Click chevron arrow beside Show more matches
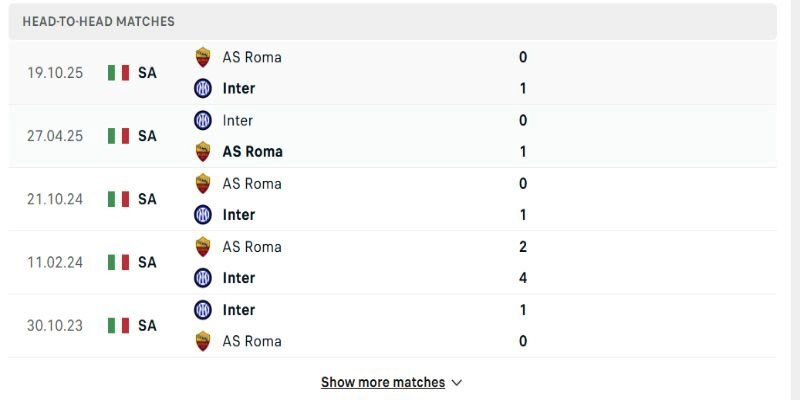 (x=457, y=382)
